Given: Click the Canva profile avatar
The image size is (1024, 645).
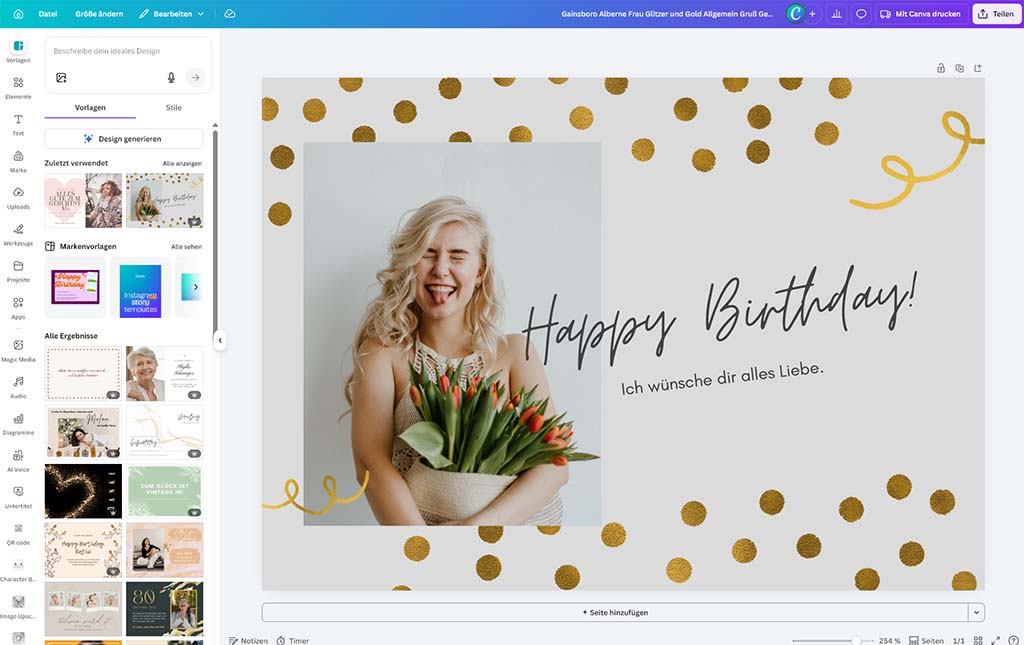Looking at the screenshot, I should point(795,14).
